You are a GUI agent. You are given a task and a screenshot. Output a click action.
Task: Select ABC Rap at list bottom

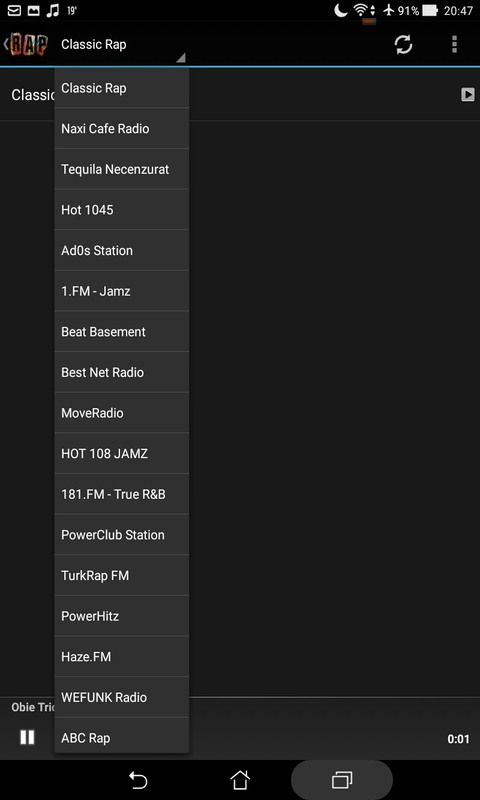point(121,736)
